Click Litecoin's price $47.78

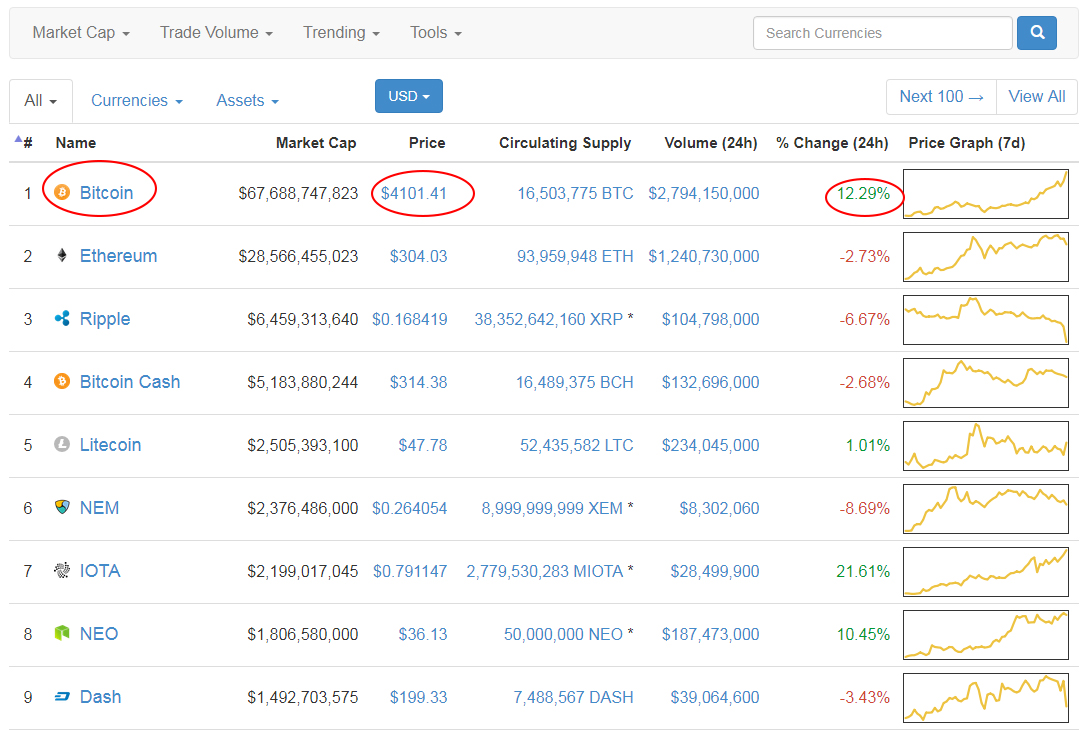422,445
